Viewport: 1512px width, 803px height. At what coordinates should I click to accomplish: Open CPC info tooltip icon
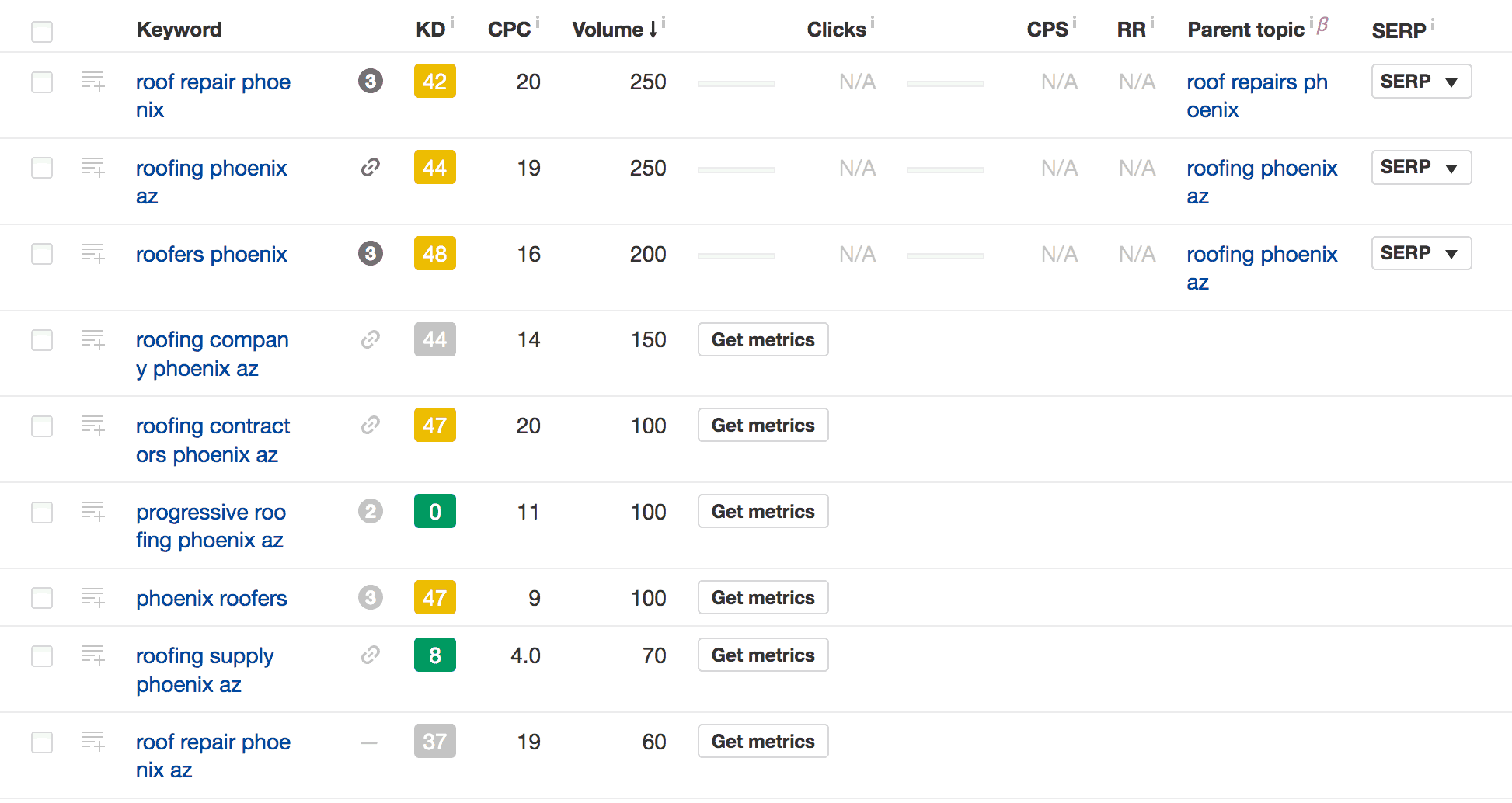coord(538,22)
